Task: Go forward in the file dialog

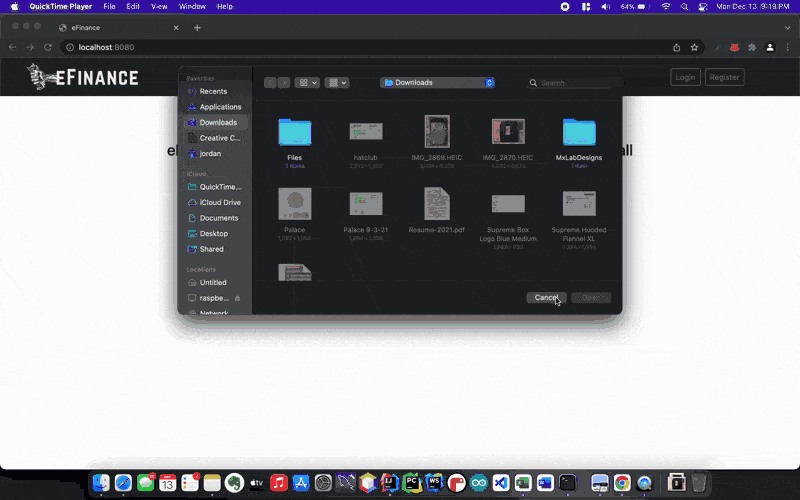Action: pyautogui.click(x=284, y=83)
